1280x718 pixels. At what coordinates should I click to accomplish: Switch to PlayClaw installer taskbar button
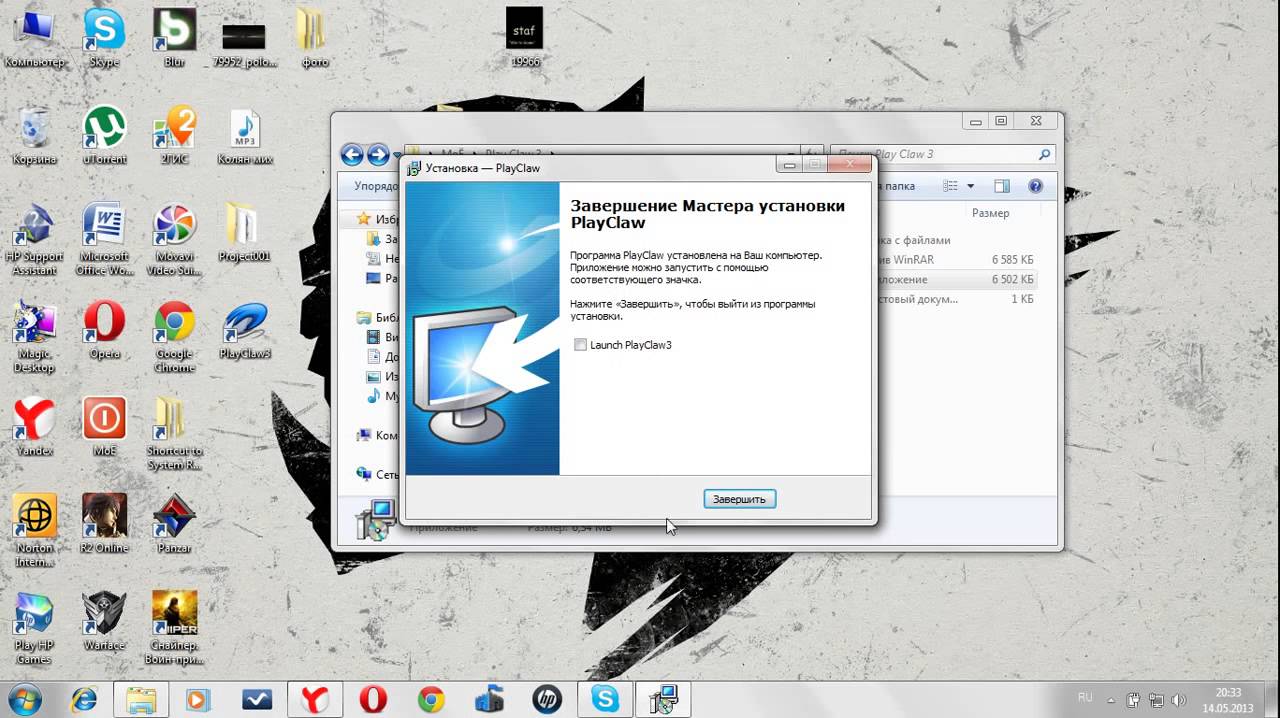tap(663, 699)
